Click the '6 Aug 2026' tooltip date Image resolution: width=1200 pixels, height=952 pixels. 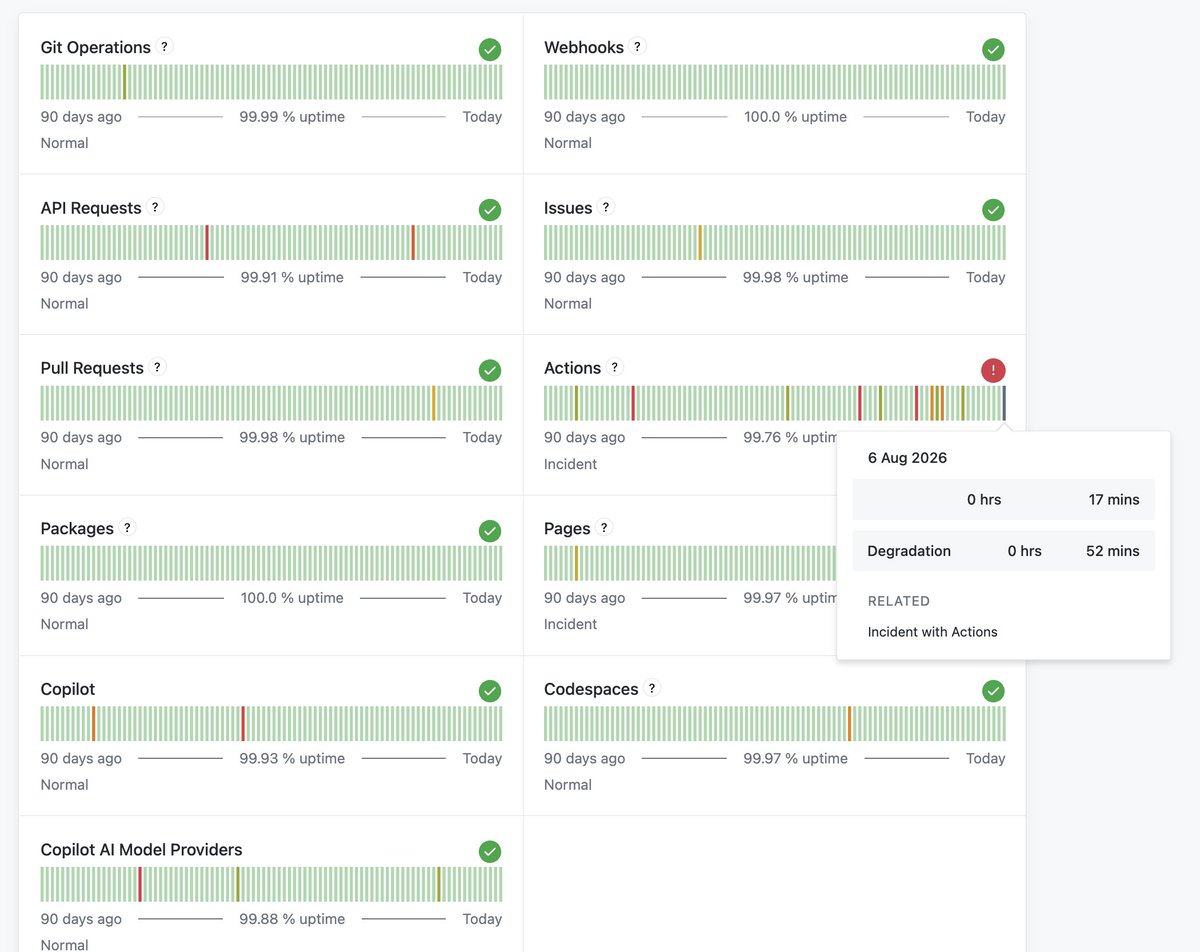coord(907,458)
